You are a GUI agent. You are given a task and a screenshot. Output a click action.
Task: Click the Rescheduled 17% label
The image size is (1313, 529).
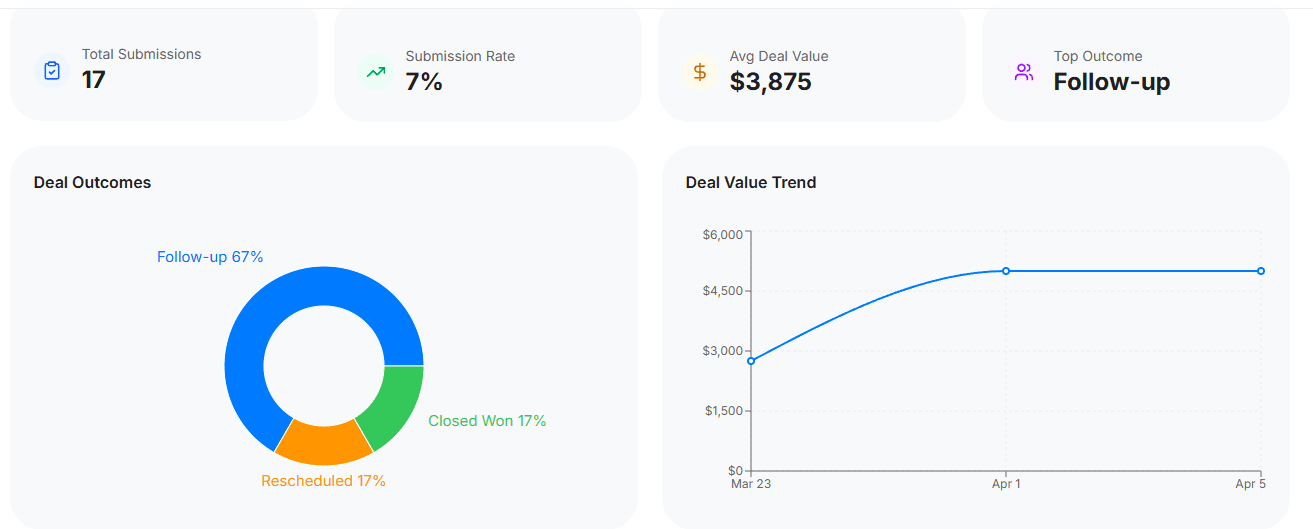coord(323,481)
